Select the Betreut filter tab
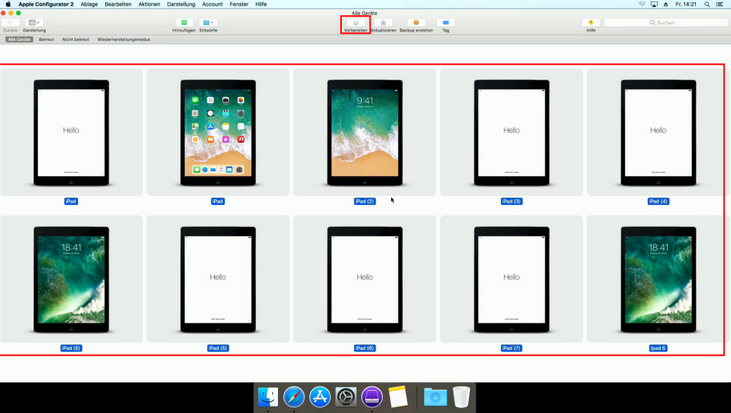 [46, 40]
